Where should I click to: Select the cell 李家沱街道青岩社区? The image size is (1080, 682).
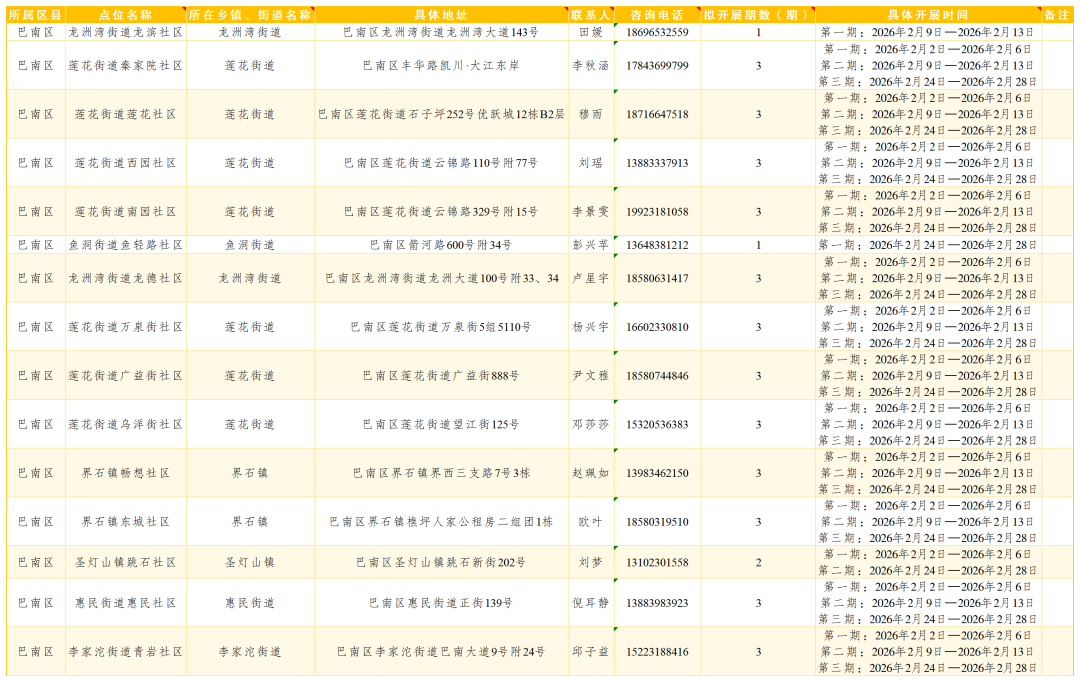point(125,652)
